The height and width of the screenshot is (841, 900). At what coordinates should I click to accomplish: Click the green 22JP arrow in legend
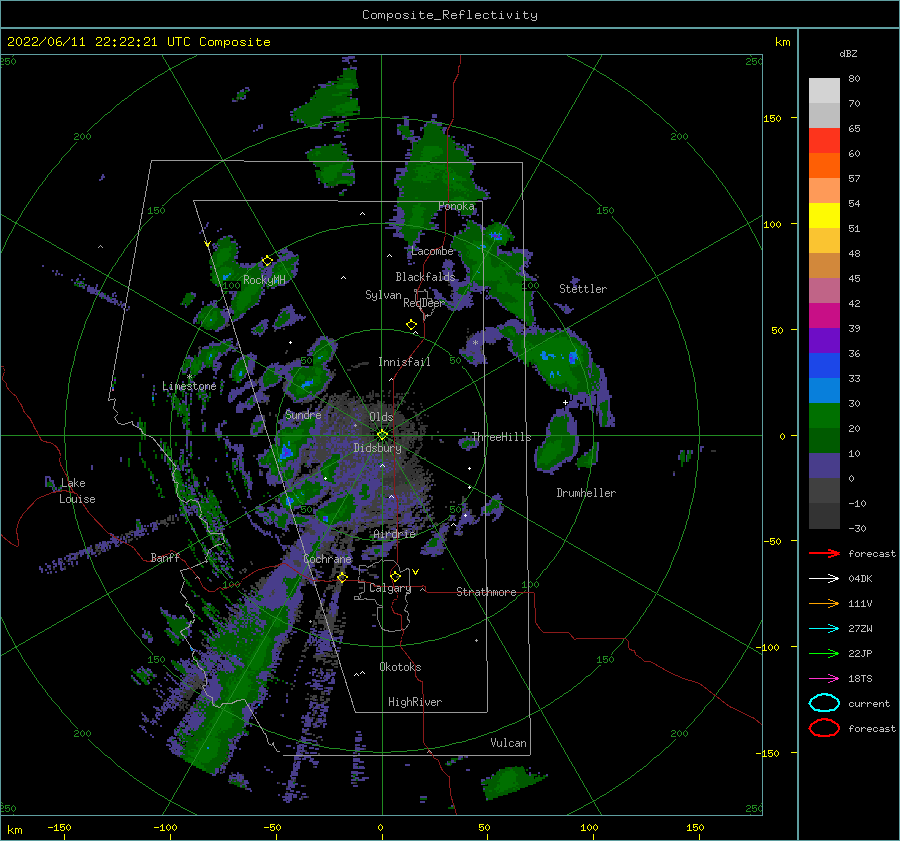(x=824, y=653)
